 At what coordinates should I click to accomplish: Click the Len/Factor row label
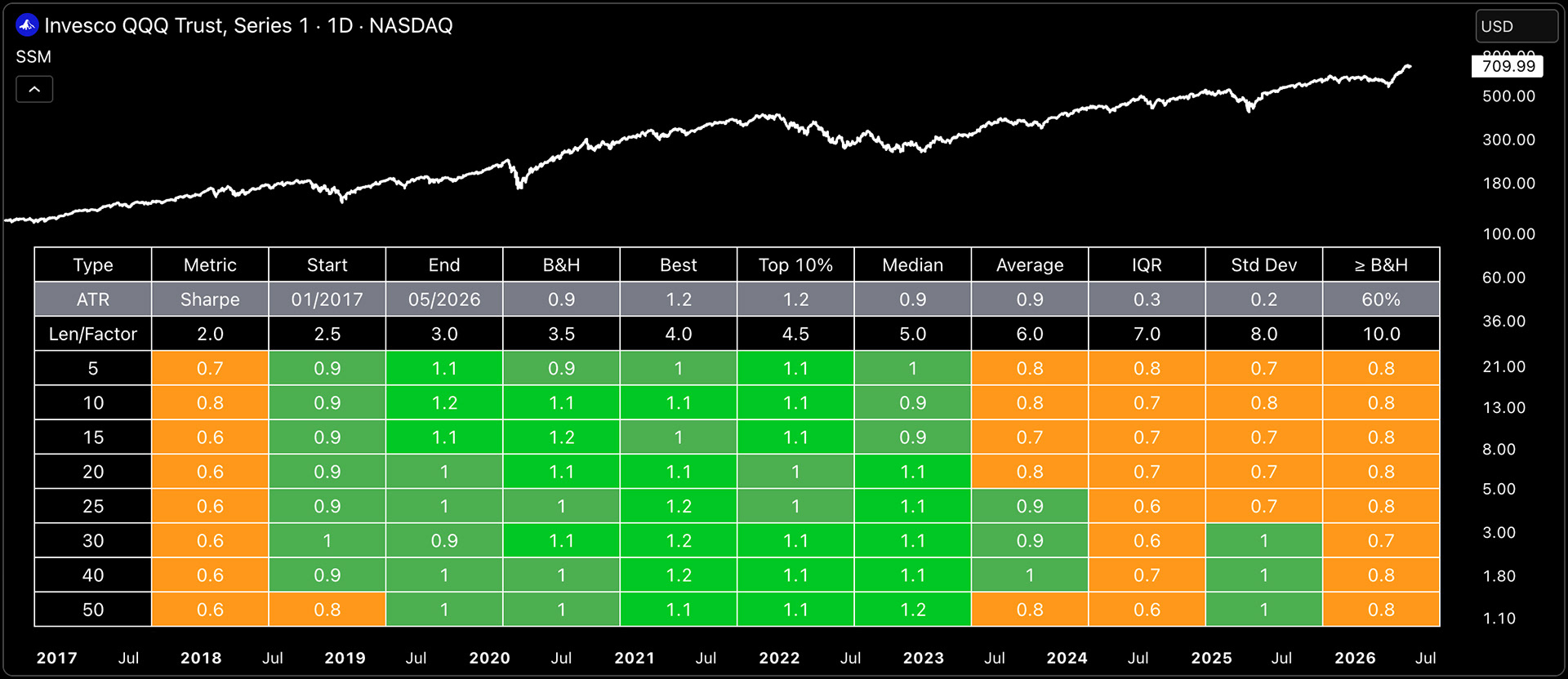pyautogui.click(x=93, y=334)
